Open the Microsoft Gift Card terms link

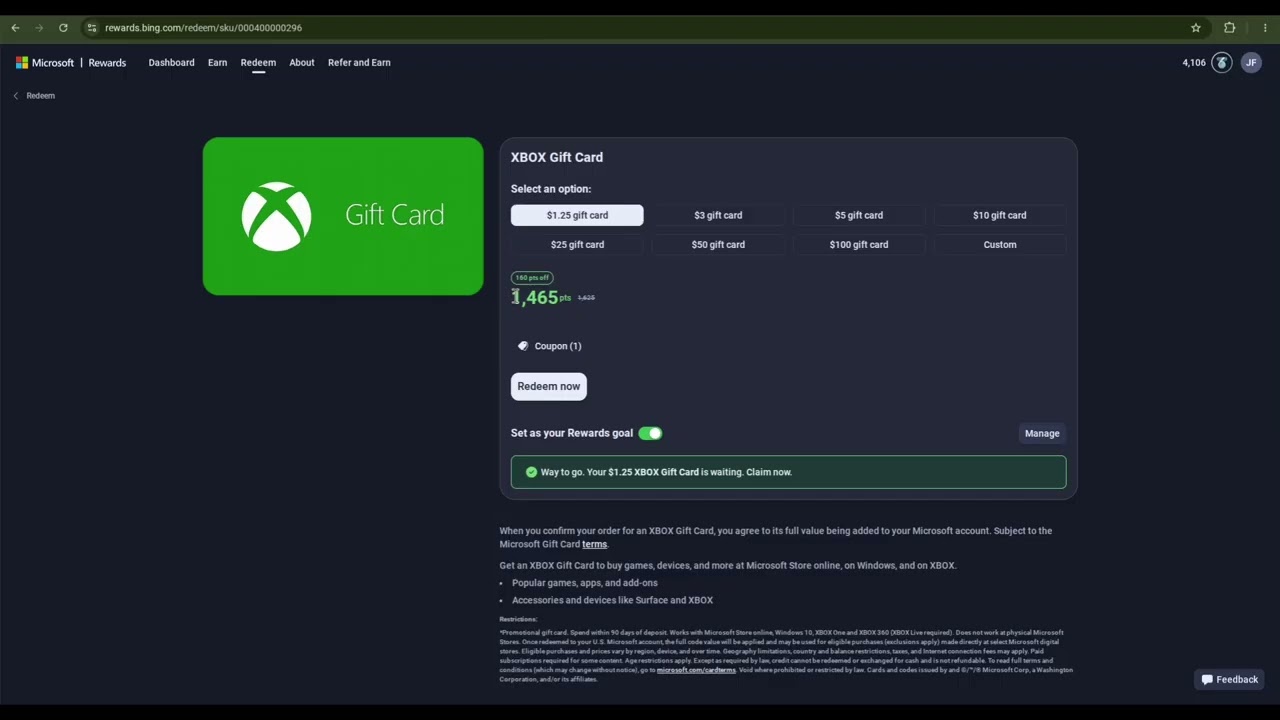click(595, 545)
